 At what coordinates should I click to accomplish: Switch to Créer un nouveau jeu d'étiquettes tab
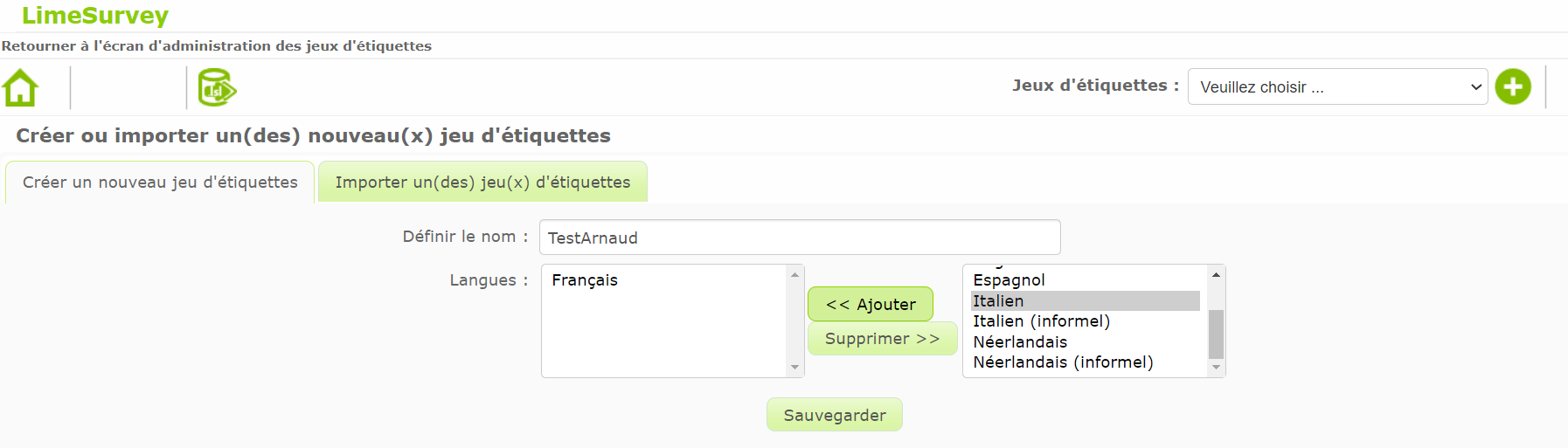point(160,183)
